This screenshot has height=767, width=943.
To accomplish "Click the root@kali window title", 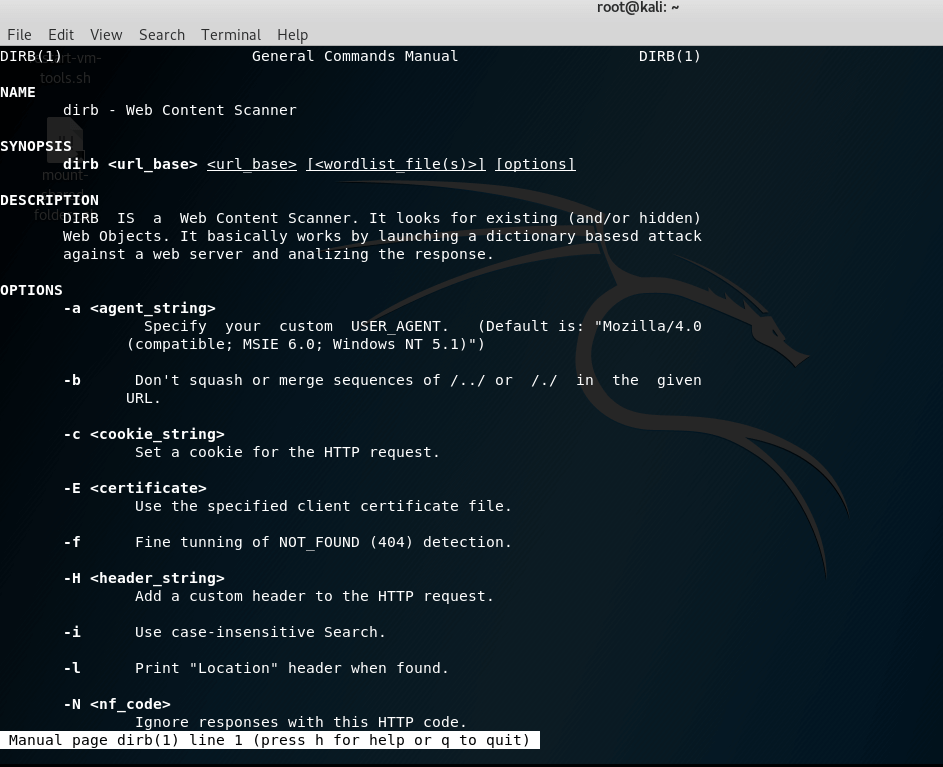I will click(638, 8).
